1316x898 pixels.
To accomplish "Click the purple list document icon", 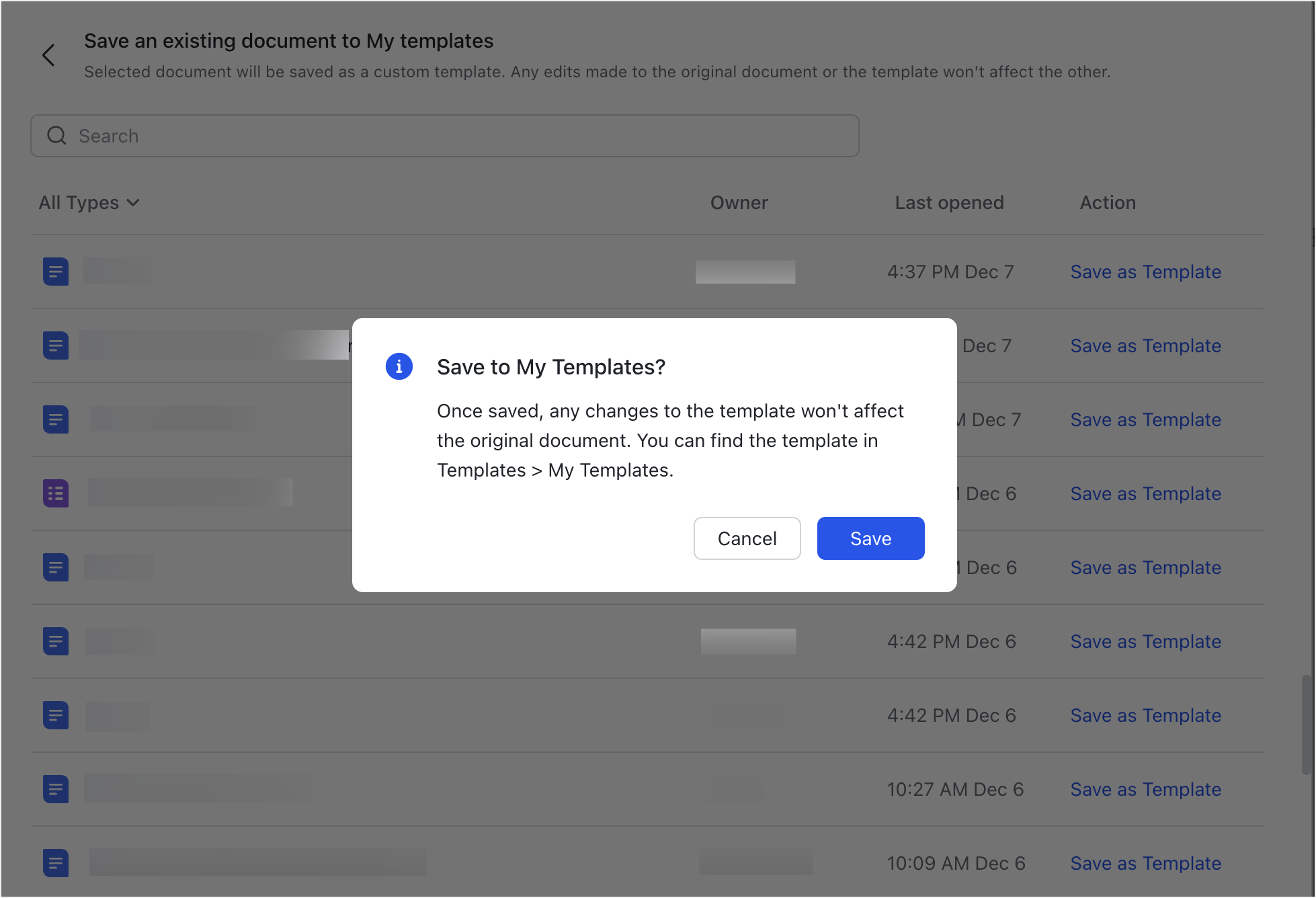I will 56,493.
